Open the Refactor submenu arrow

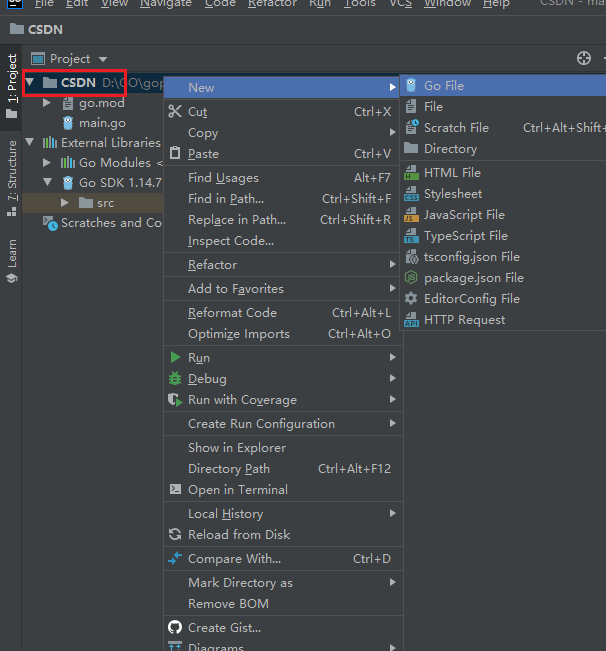tap(392, 264)
